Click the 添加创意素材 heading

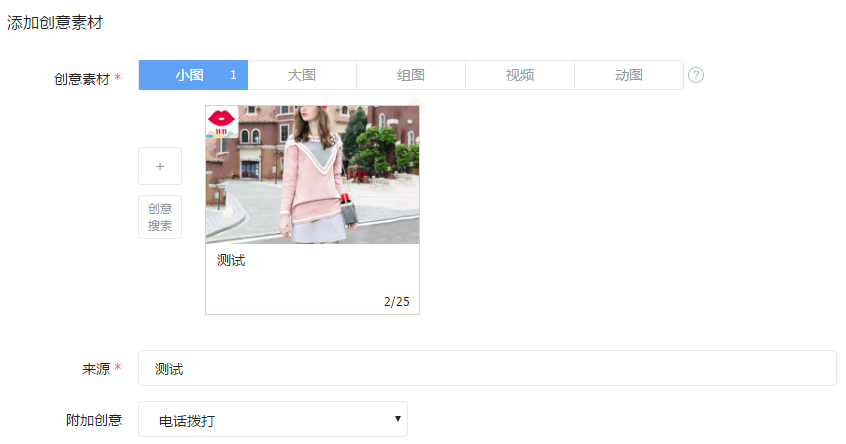(55, 22)
